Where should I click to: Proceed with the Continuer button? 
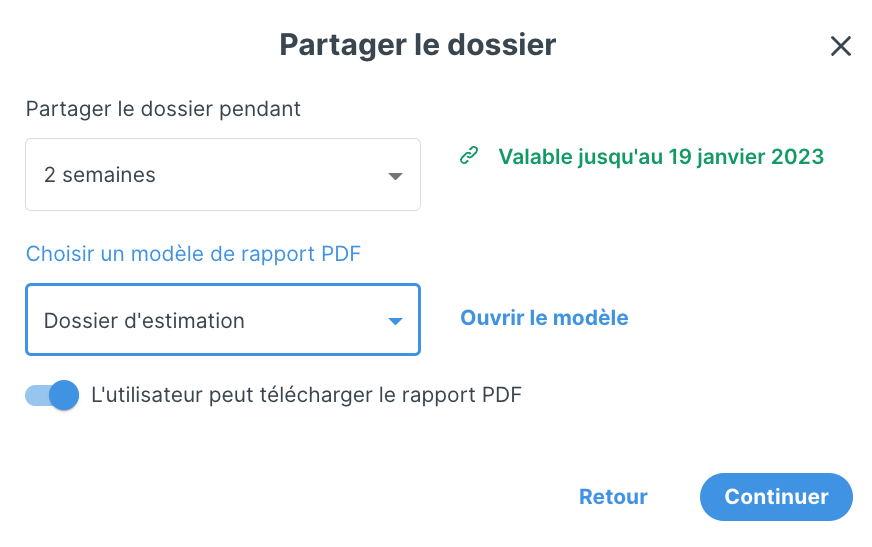[776, 497]
